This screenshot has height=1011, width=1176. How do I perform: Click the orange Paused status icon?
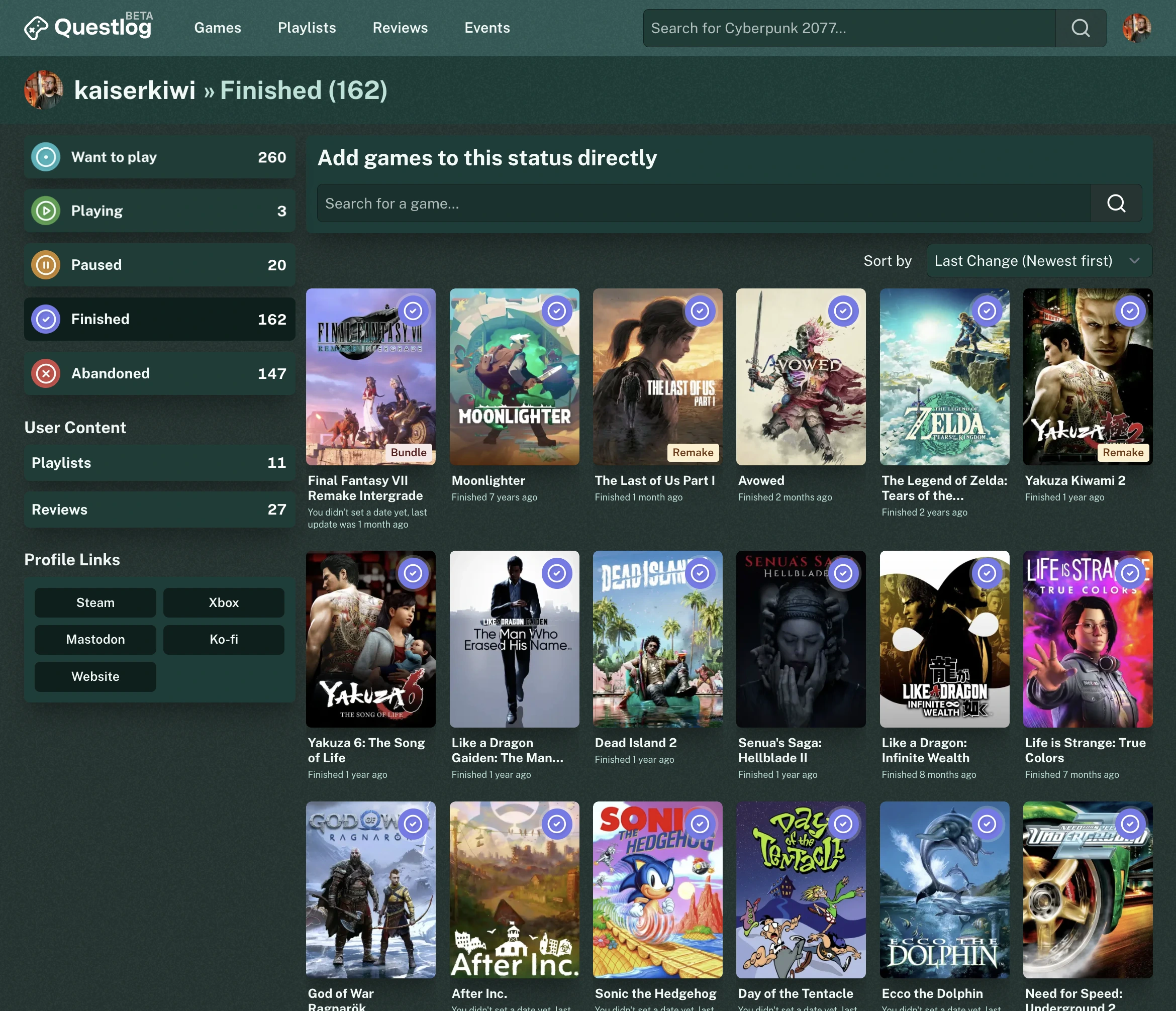[46, 265]
